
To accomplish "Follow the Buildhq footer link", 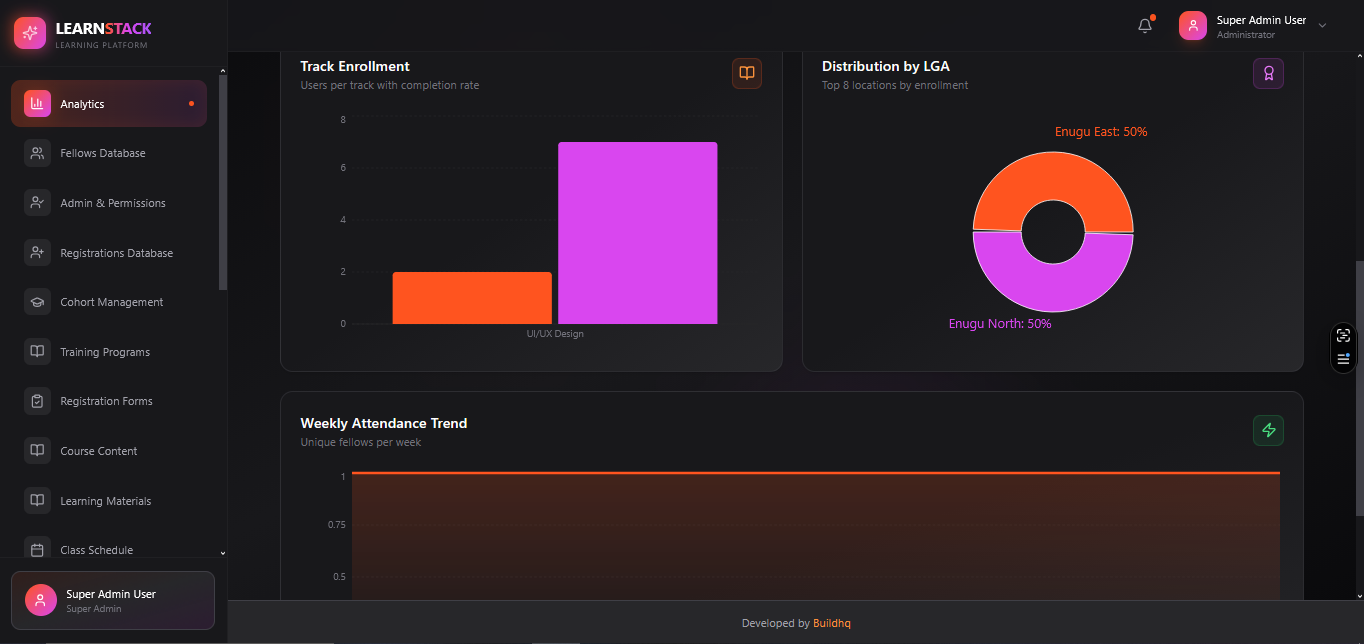I will [x=831, y=623].
